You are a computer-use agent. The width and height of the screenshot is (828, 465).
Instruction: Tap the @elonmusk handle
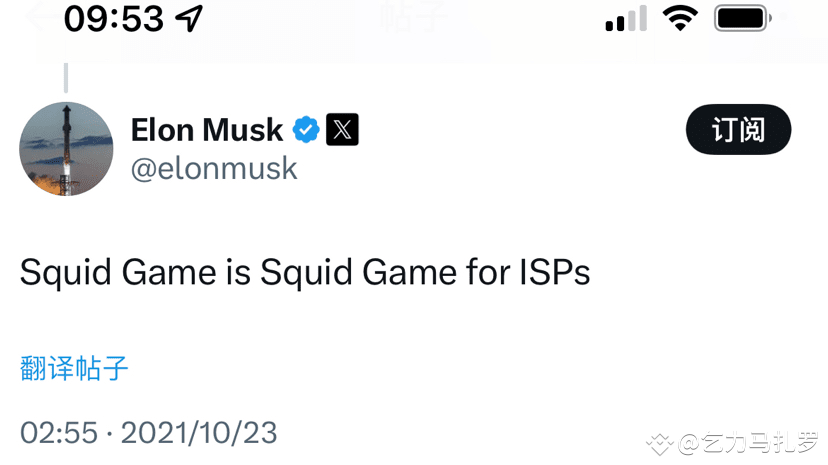(214, 168)
